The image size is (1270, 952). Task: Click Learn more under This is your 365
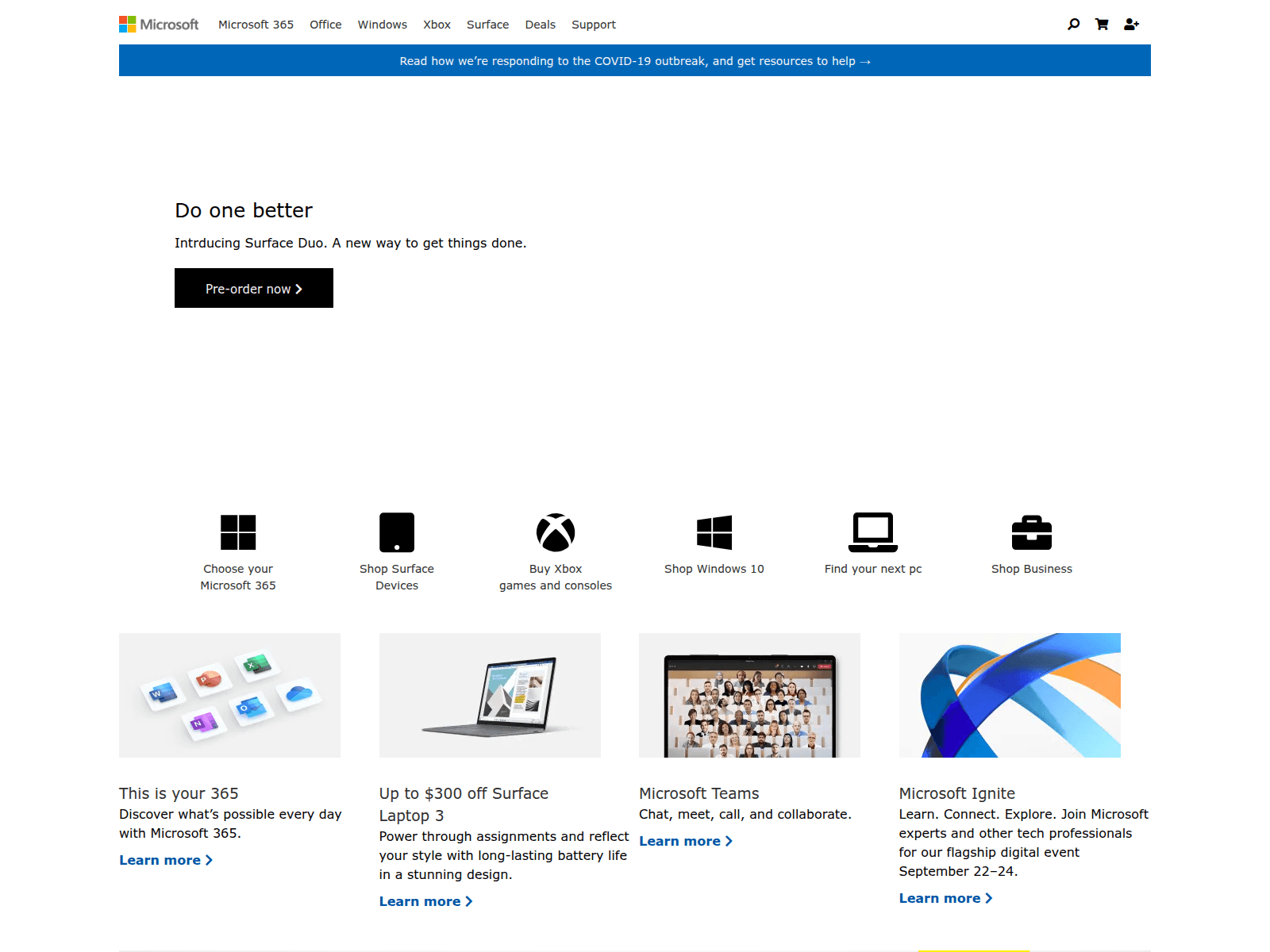pyautogui.click(x=166, y=860)
